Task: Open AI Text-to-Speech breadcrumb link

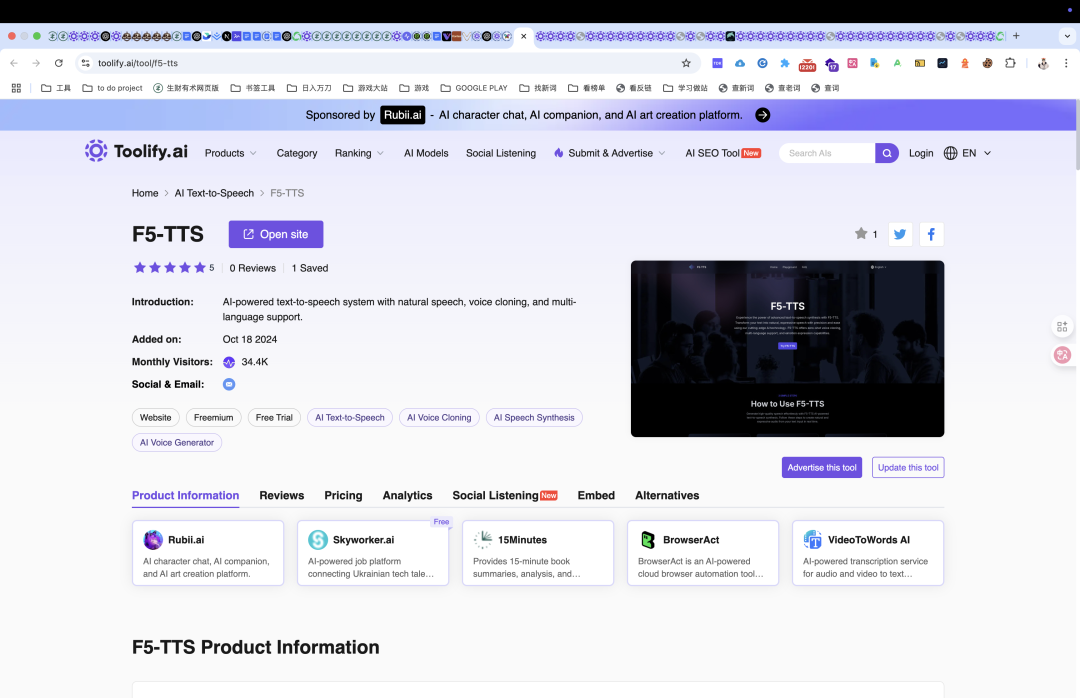Action: (214, 193)
